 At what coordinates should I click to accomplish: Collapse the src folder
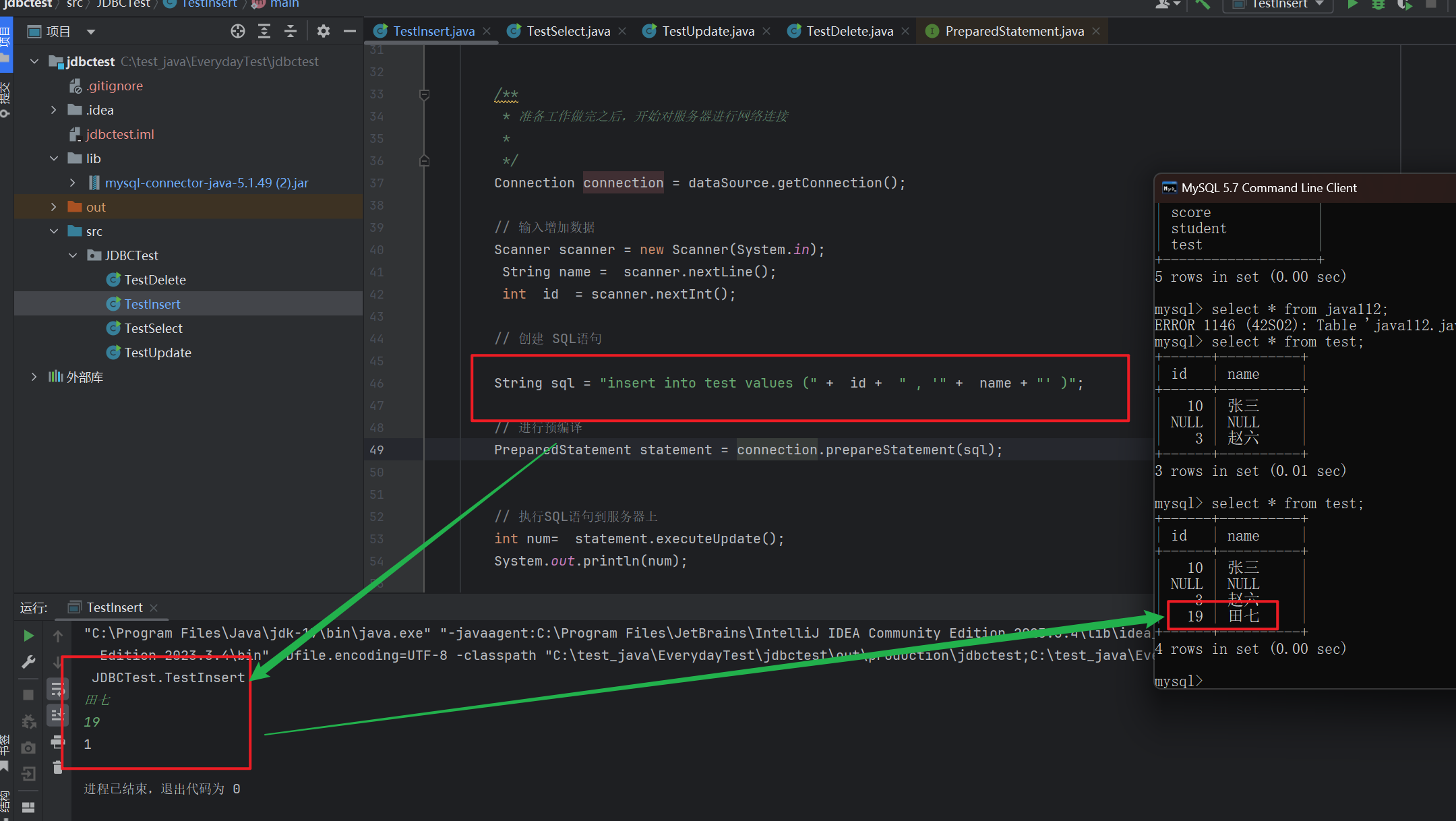click(54, 231)
